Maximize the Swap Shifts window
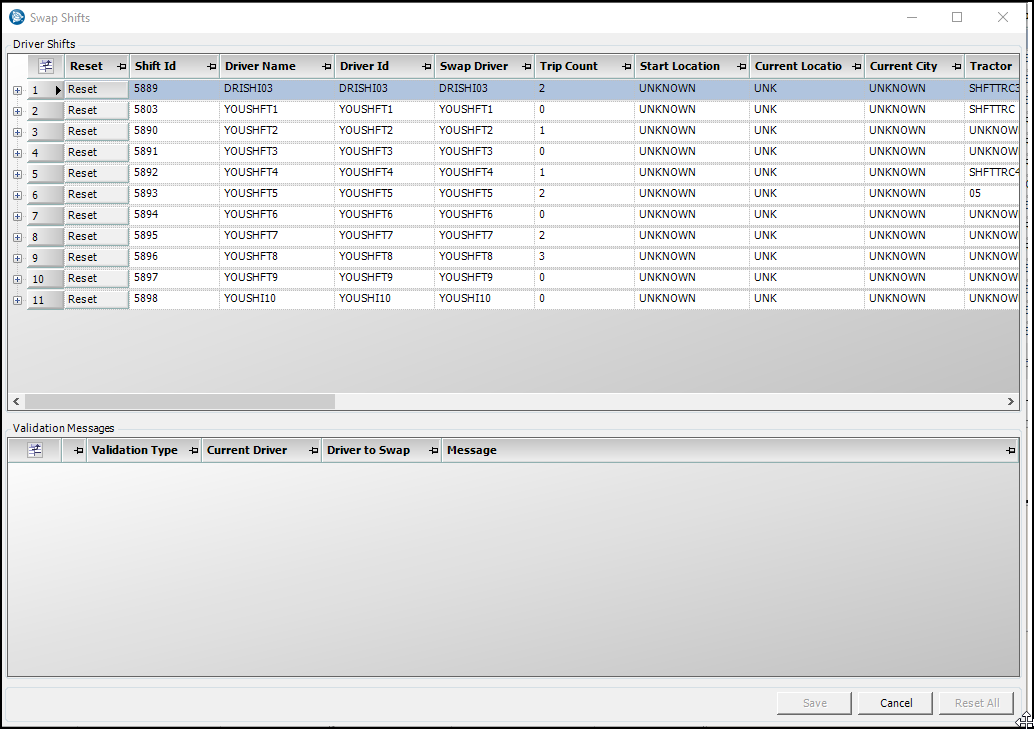 (957, 17)
